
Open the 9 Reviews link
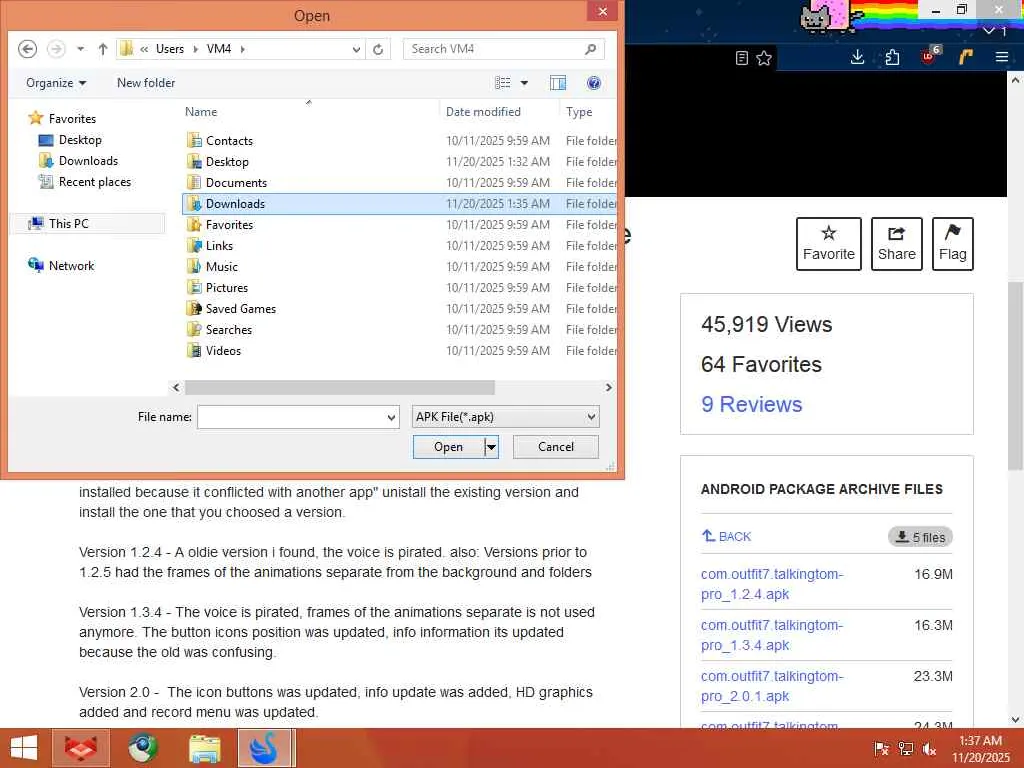point(751,404)
